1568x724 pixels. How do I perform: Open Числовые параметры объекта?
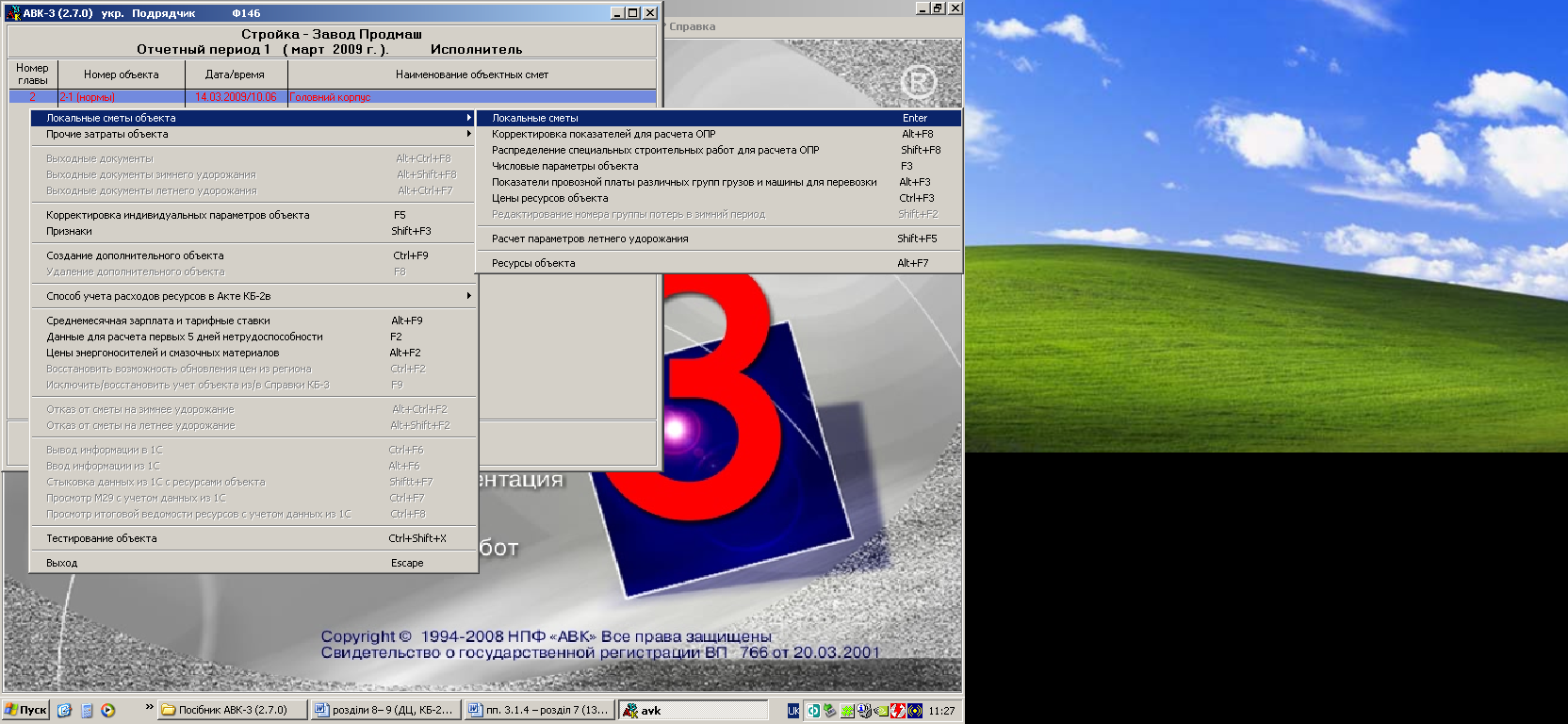[x=718, y=166]
